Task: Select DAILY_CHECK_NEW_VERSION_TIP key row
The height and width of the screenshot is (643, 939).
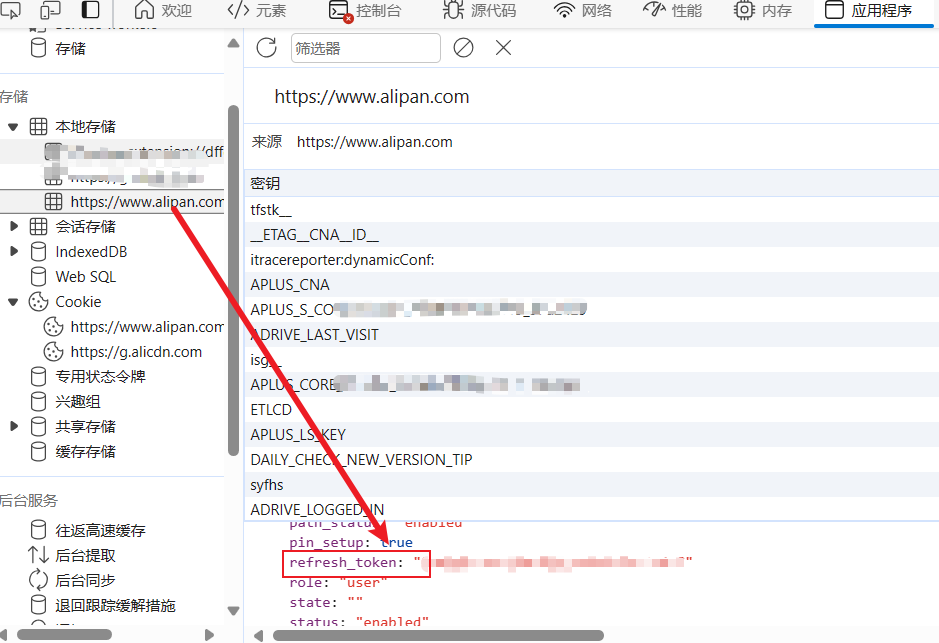Action: [591, 460]
